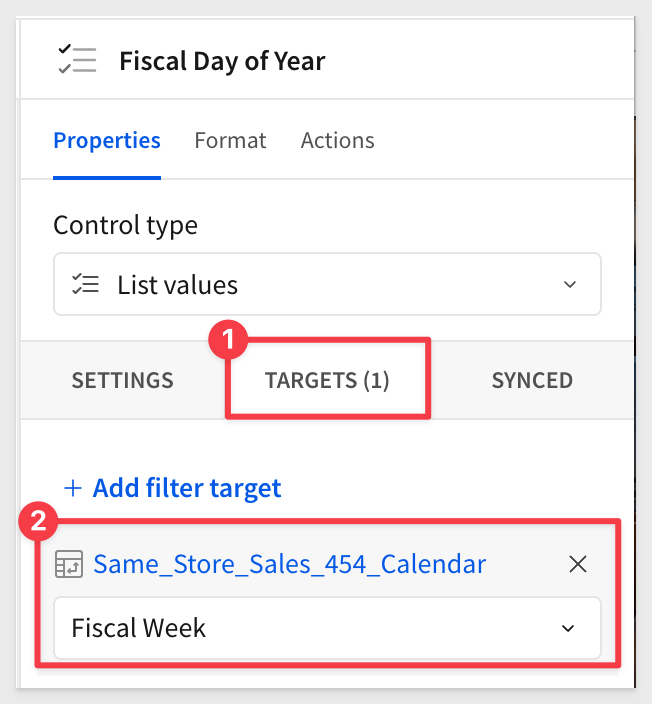This screenshot has width=652, height=704.
Task: Click the plus icon for adding filter target
Action: click(x=73, y=489)
